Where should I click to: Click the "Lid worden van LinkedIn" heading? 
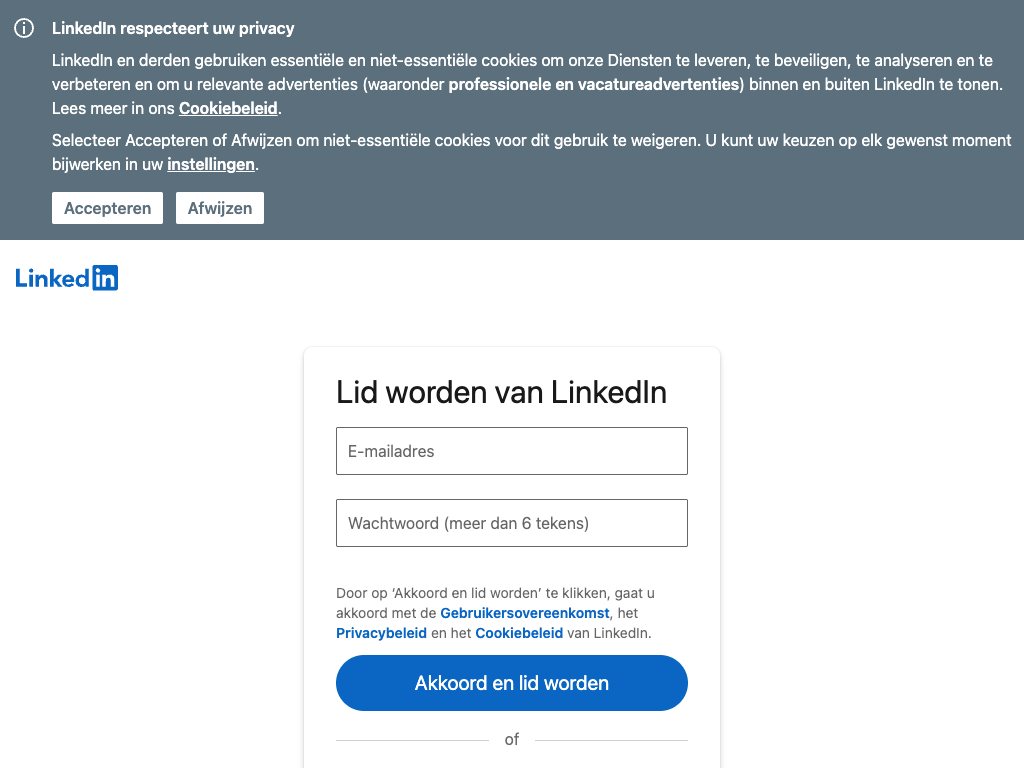(501, 392)
